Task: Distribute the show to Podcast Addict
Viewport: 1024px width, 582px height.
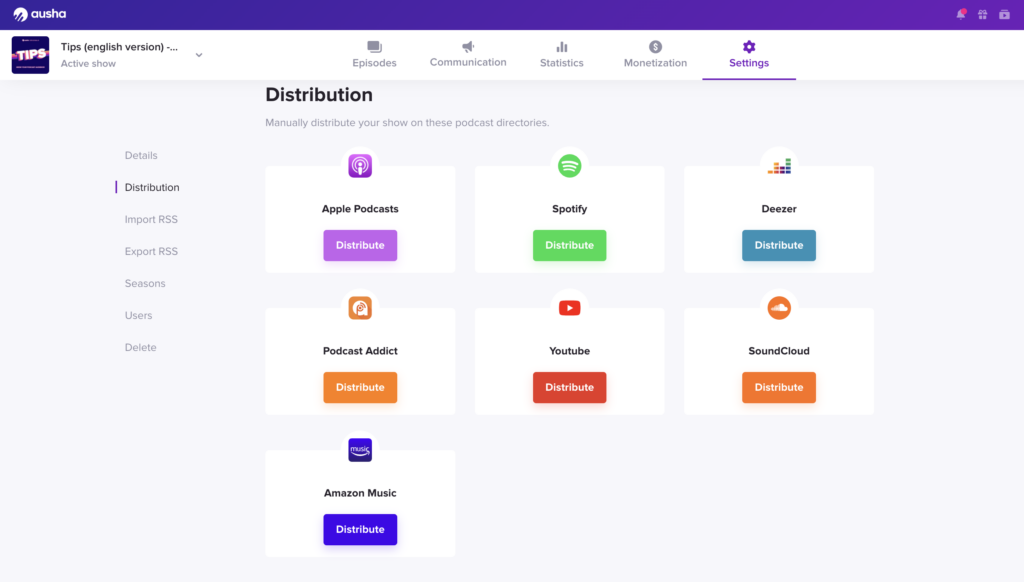Action: click(360, 387)
